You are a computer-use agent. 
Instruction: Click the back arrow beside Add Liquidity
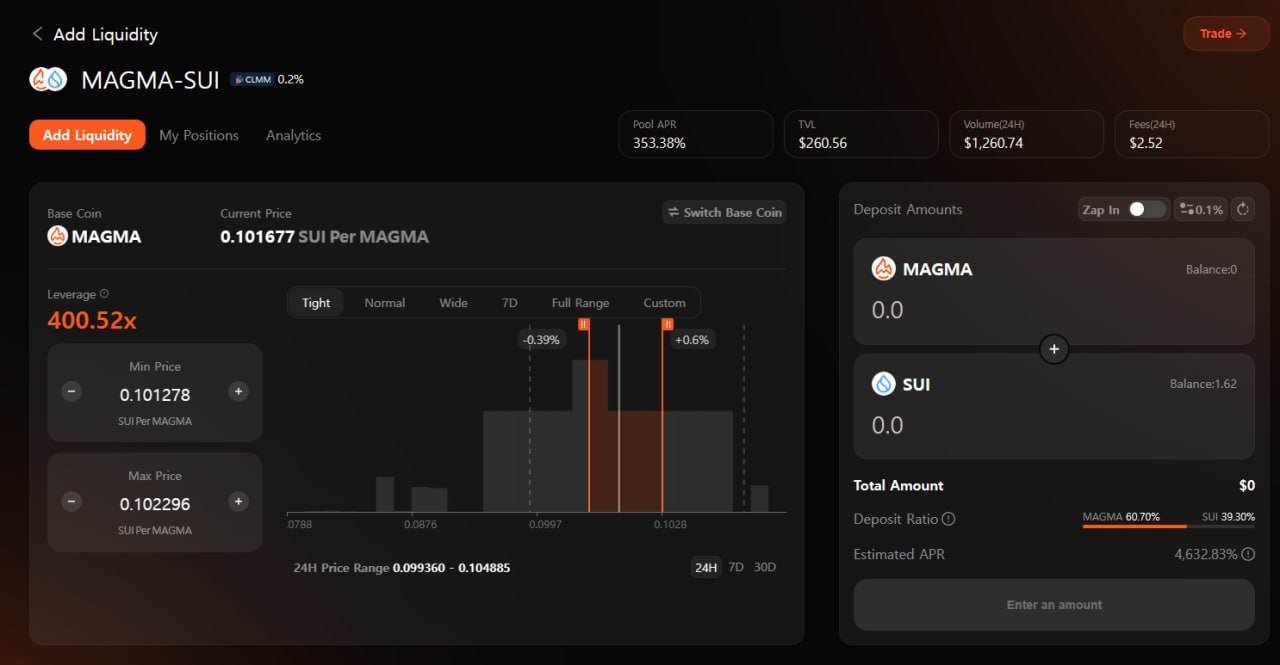click(x=37, y=34)
